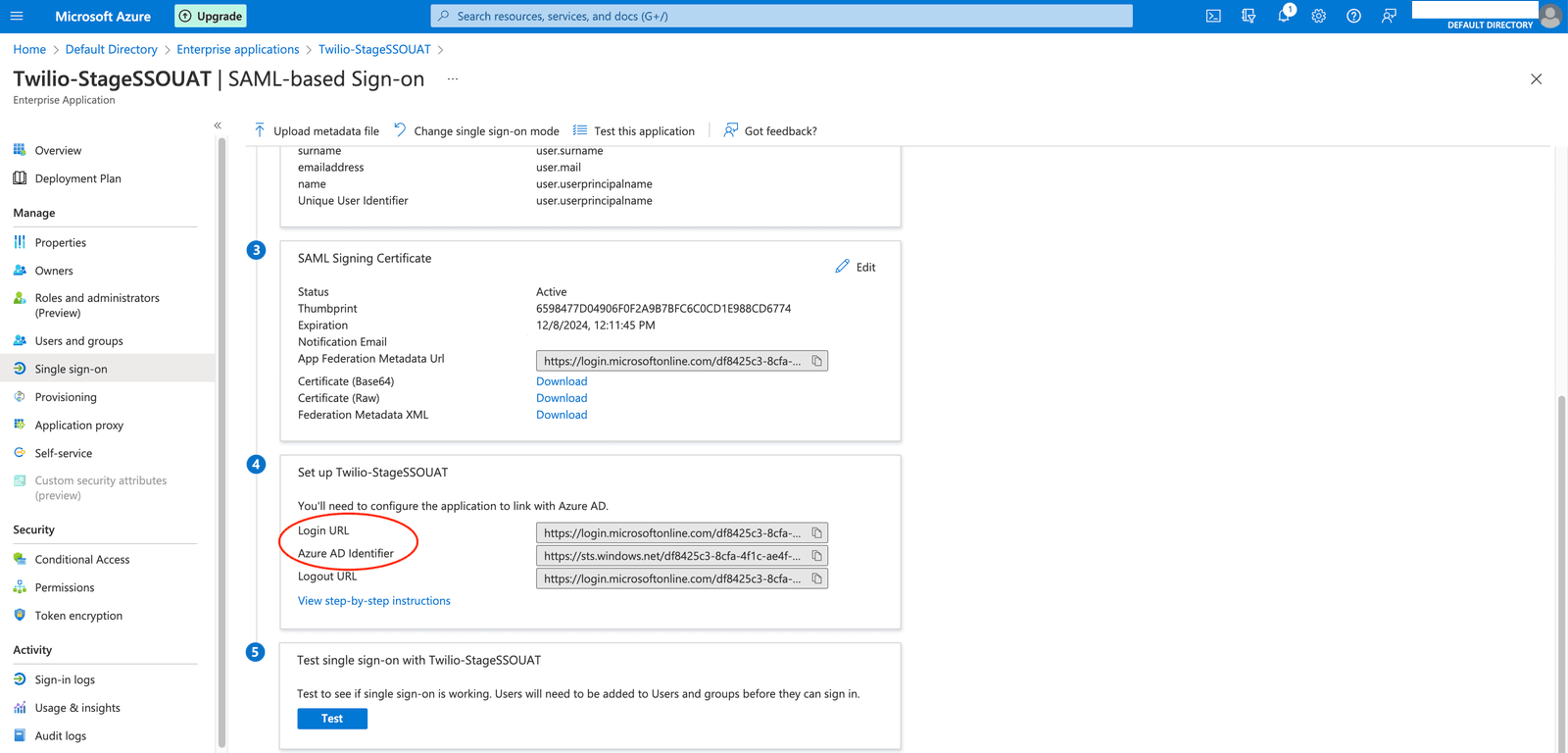Expand the ellipsis more options next to title
This screenshot has height=753, width=1568.
pos(453,78)
